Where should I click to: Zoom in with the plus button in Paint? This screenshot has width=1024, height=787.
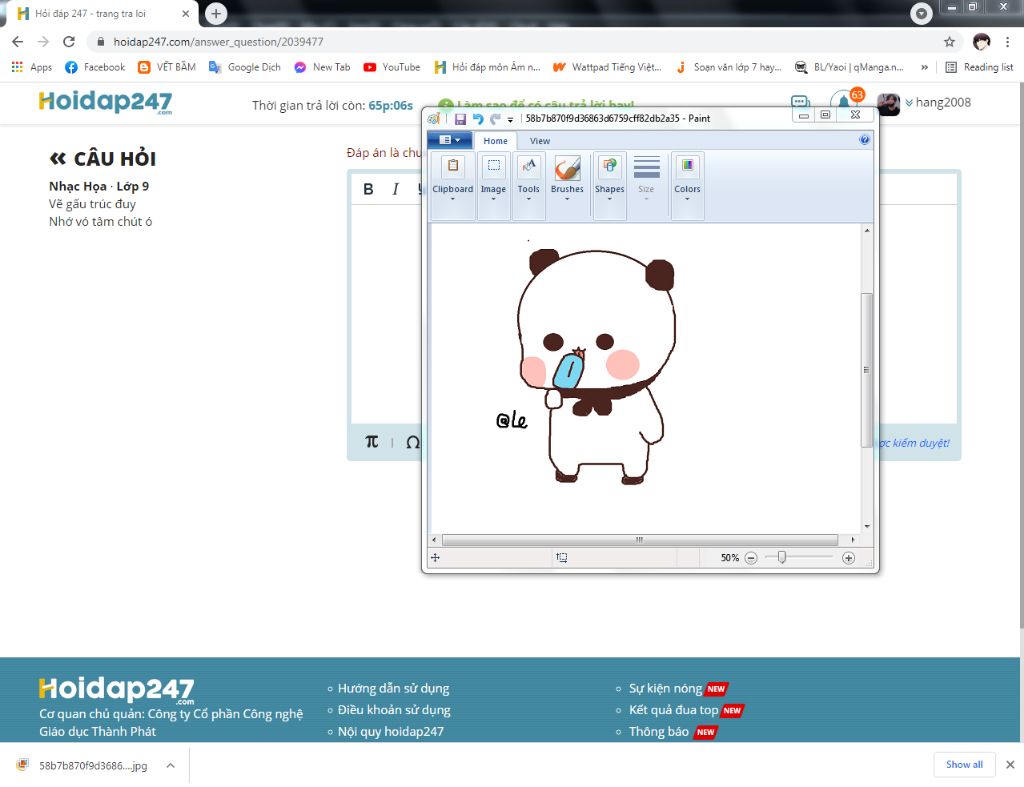tap(848, 558)
